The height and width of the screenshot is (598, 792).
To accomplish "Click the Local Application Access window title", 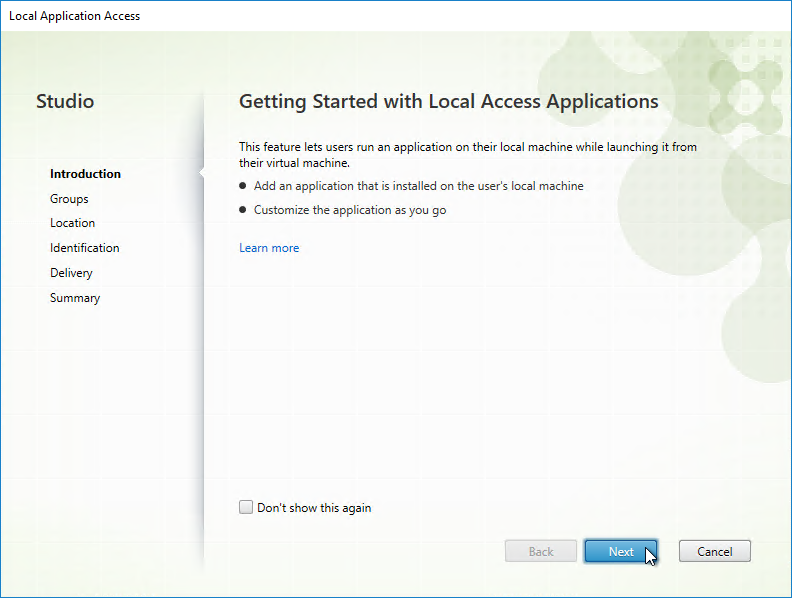I will (75, 16).
